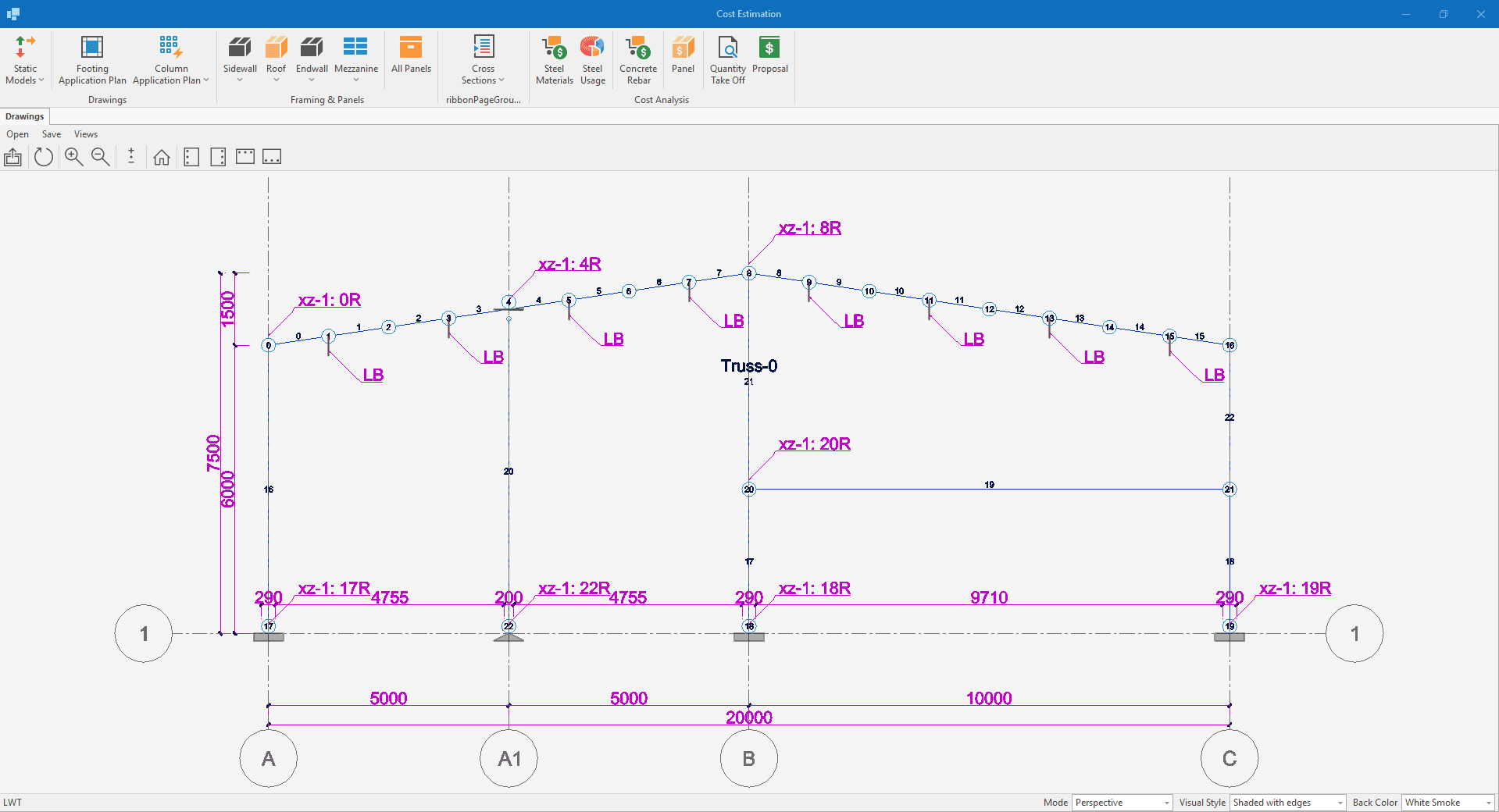Click the application icon in title bar
The height and width of the screenshot is (812, 1499).
13,14
